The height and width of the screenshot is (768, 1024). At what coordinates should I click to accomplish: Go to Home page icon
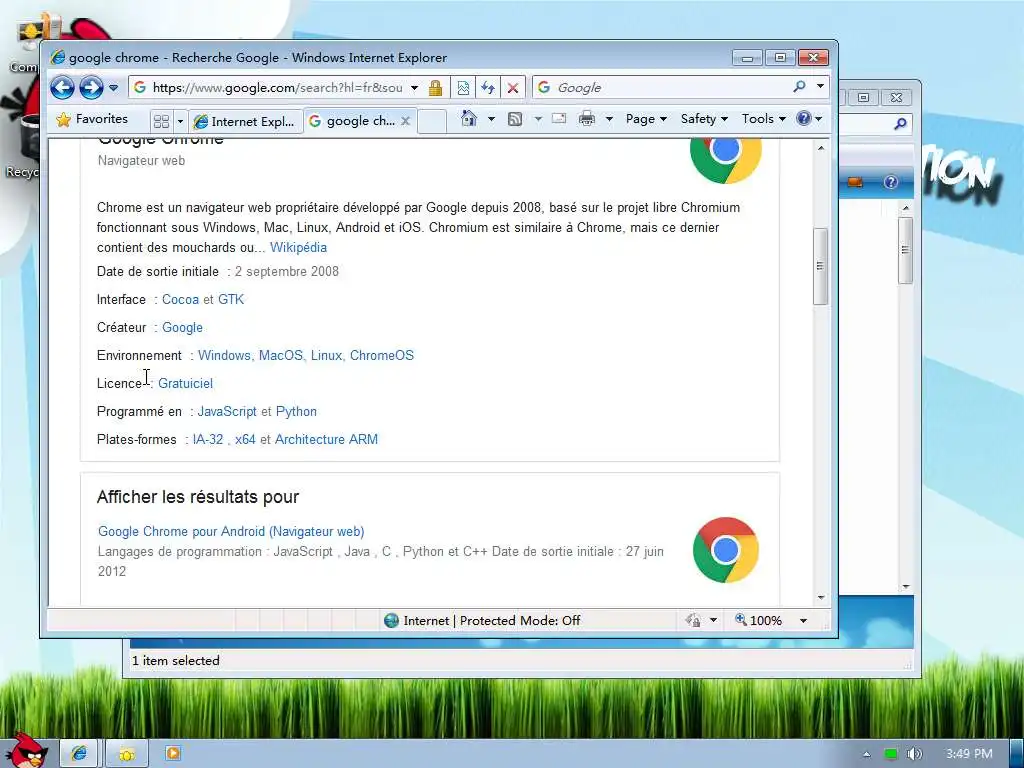click(x=468, y=119)
